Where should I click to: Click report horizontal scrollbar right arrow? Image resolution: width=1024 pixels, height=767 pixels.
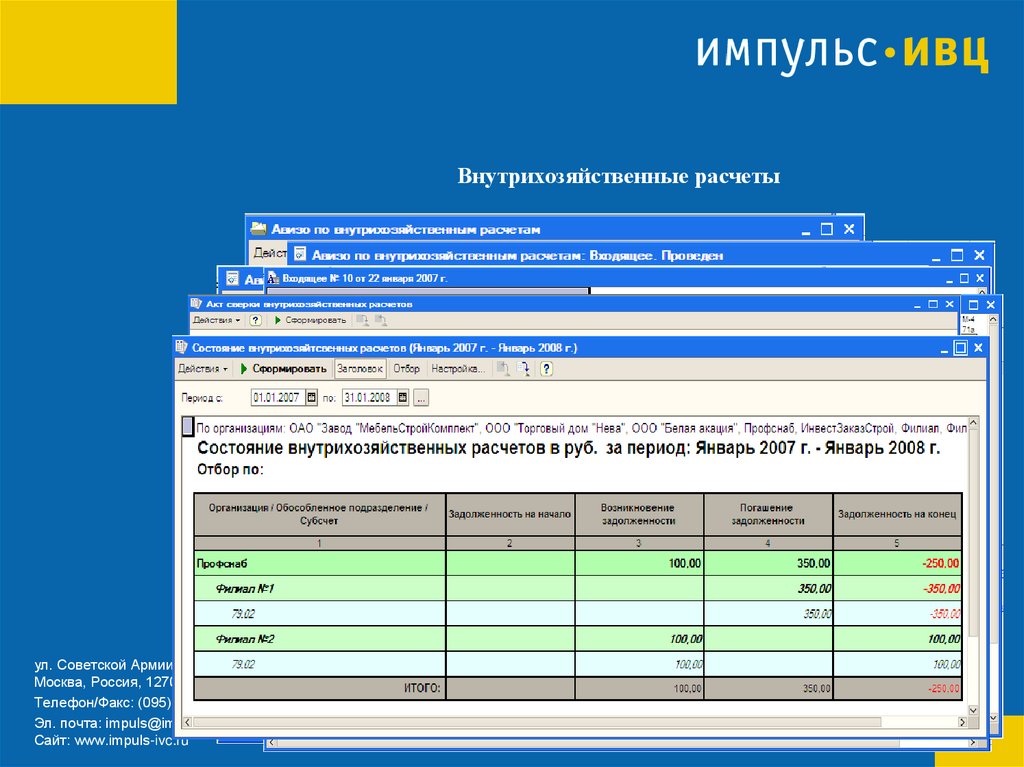point(962,722)
